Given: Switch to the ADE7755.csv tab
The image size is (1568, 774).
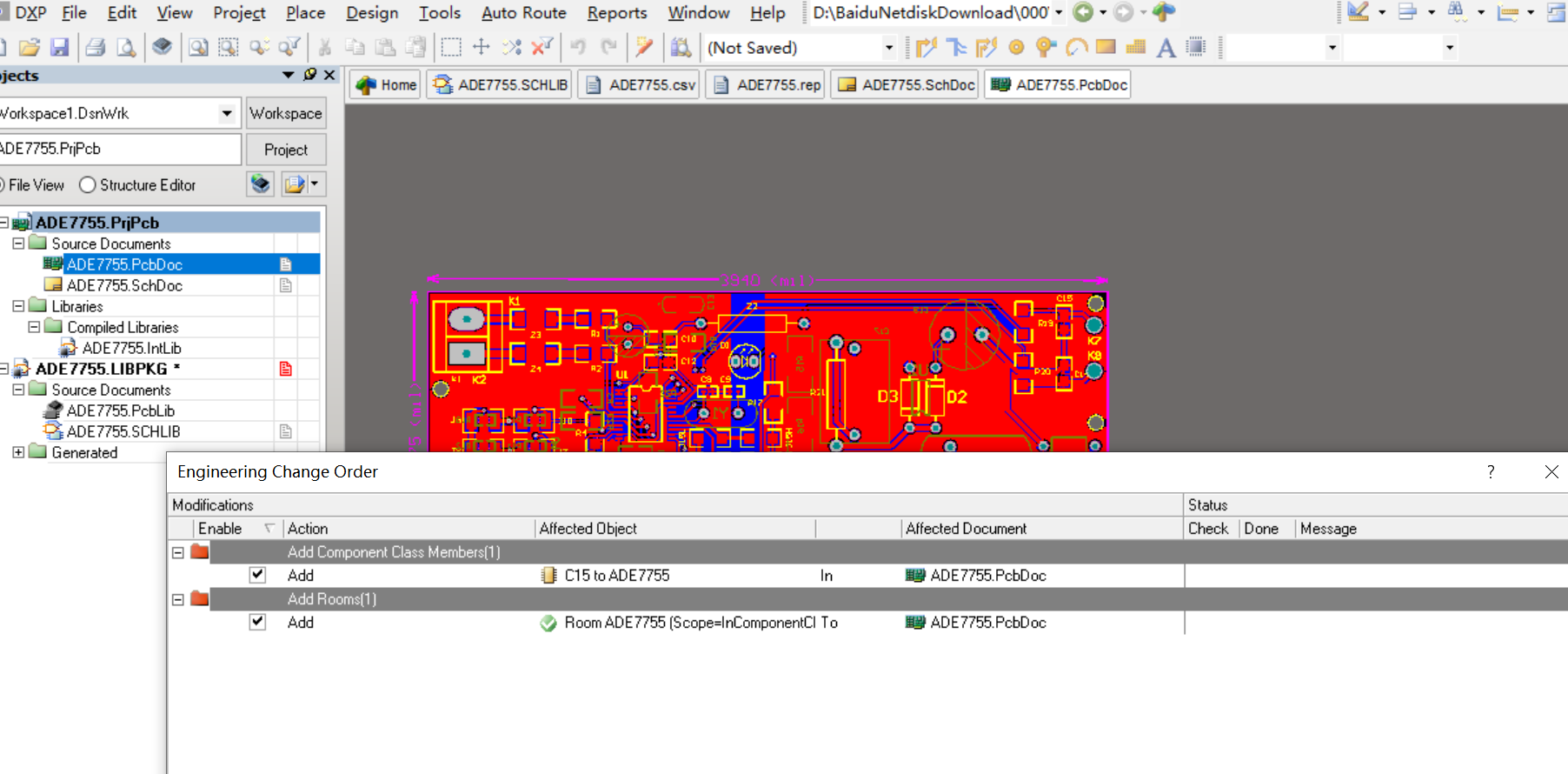Looking at the screenshot, I should [640, 84].
